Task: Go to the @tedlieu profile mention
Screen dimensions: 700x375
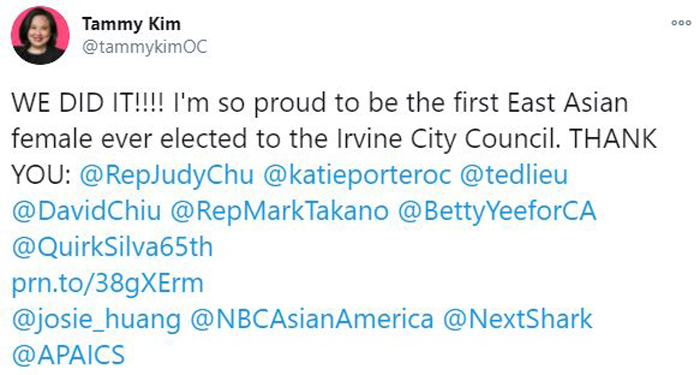Action: (x=513, y=175)
